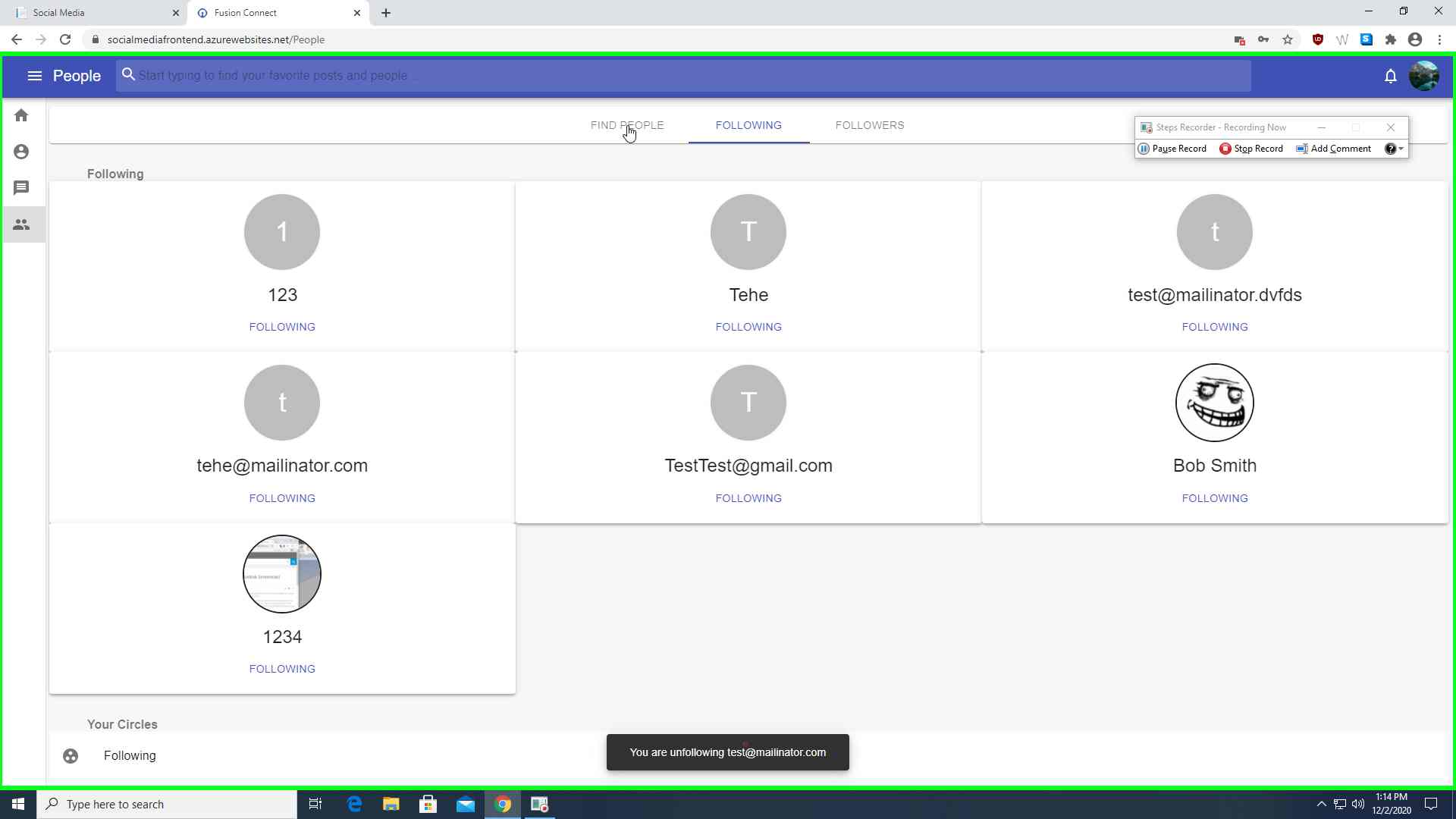Click the password key icon
Viewport: 1456px width, 819px height.
tap(1263, 39)
